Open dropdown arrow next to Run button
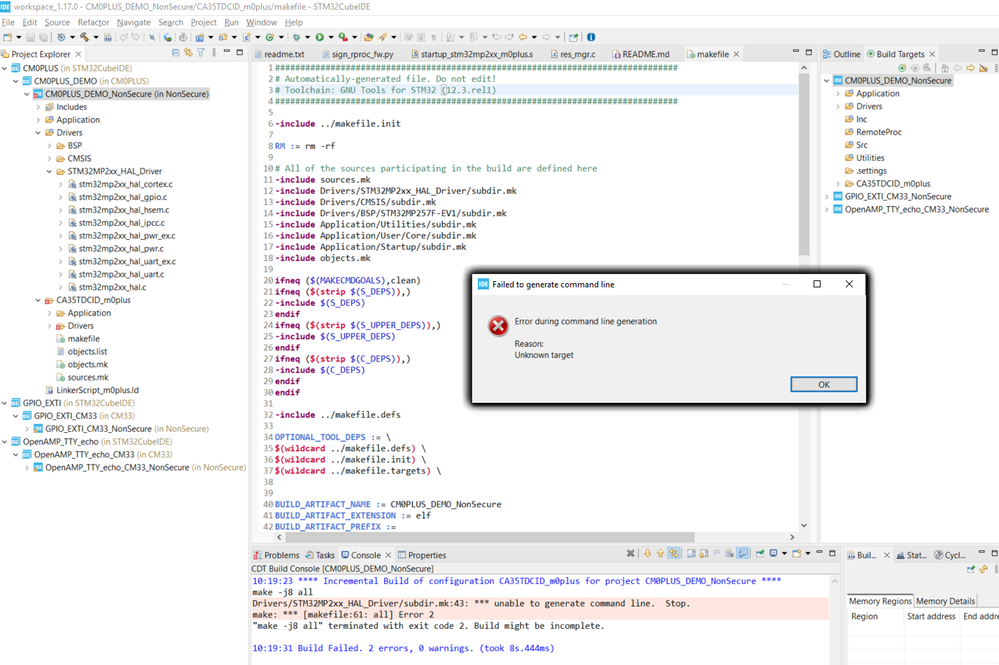This screenshot has width=999, height=665. pyautogui.click(x=330, y=37)
